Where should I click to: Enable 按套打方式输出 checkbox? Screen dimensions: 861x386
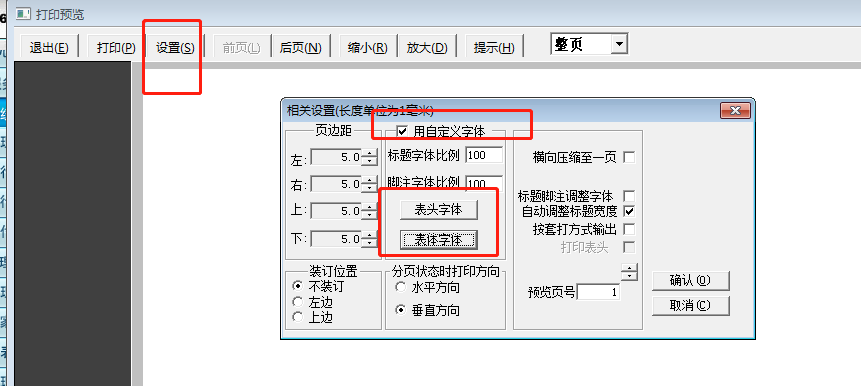(x=629, y=229)
